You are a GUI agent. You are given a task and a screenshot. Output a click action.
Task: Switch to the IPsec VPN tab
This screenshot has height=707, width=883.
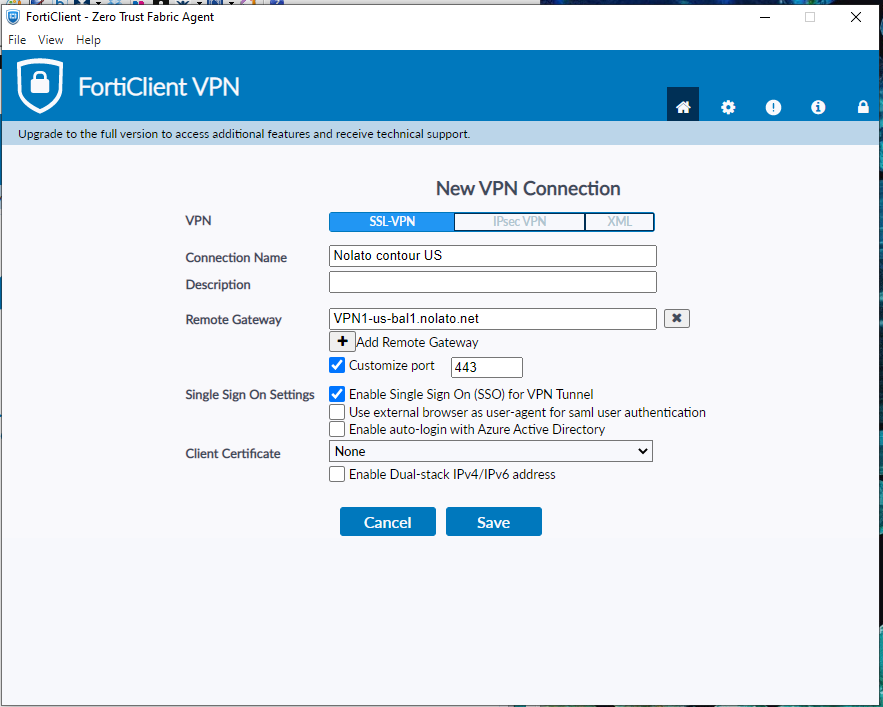[x=519, y=221]
